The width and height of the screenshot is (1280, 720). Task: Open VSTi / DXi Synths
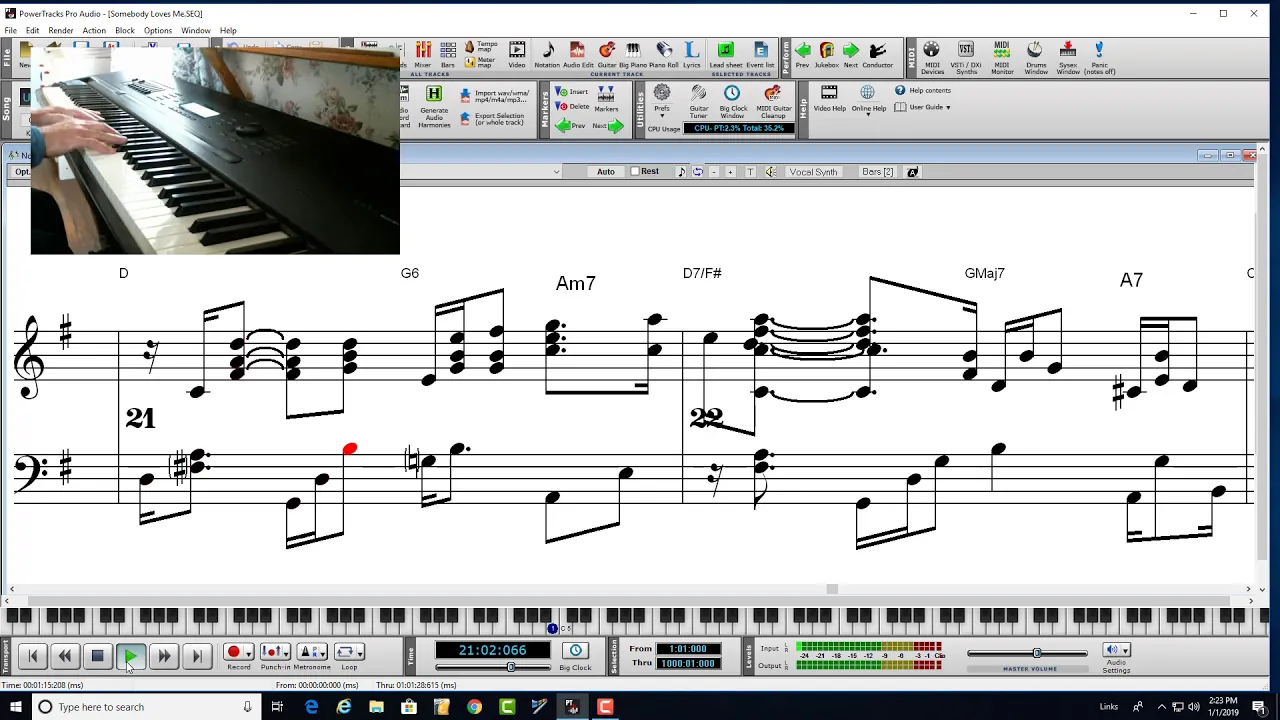(966, 58)
